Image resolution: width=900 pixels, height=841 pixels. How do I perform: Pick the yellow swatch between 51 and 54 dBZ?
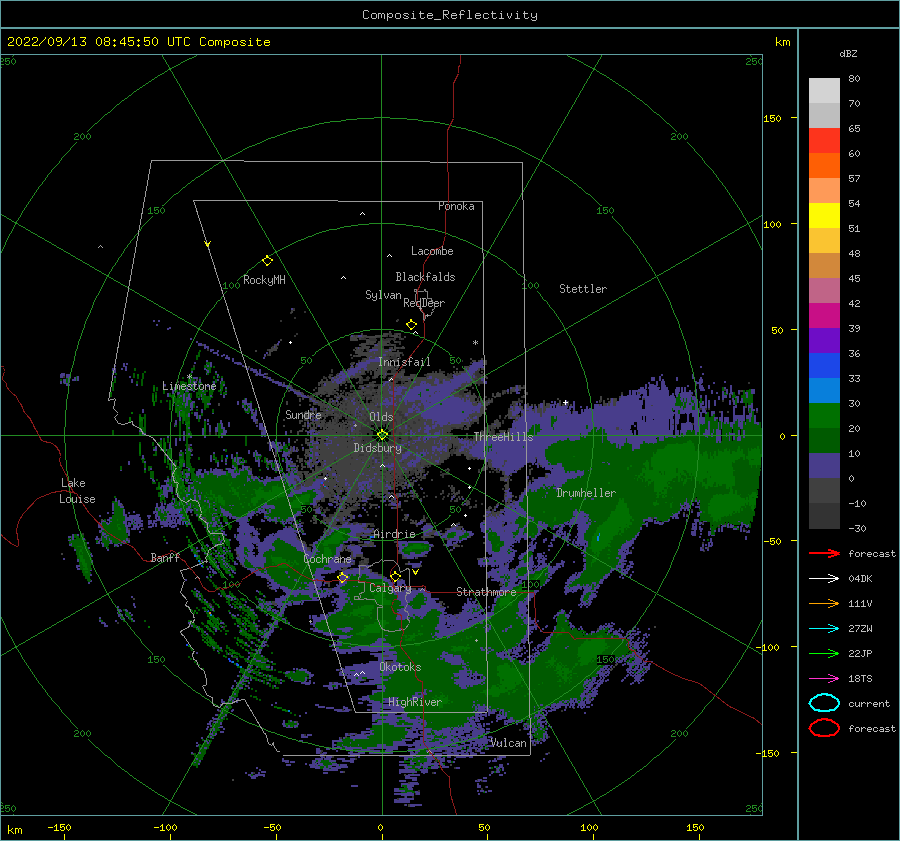824,215
